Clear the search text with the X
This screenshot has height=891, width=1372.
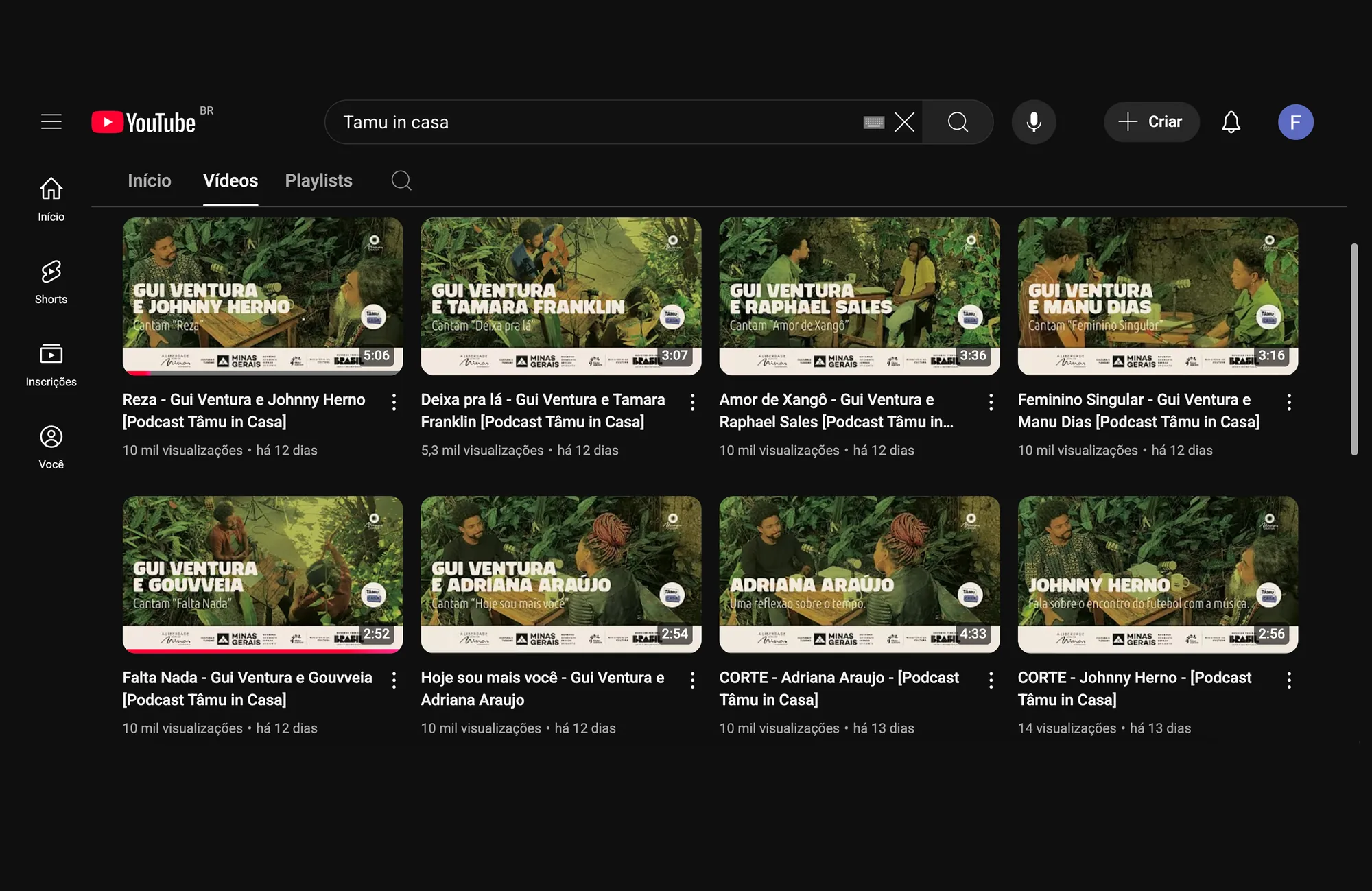pyautogui.click(x=905, y=122)
